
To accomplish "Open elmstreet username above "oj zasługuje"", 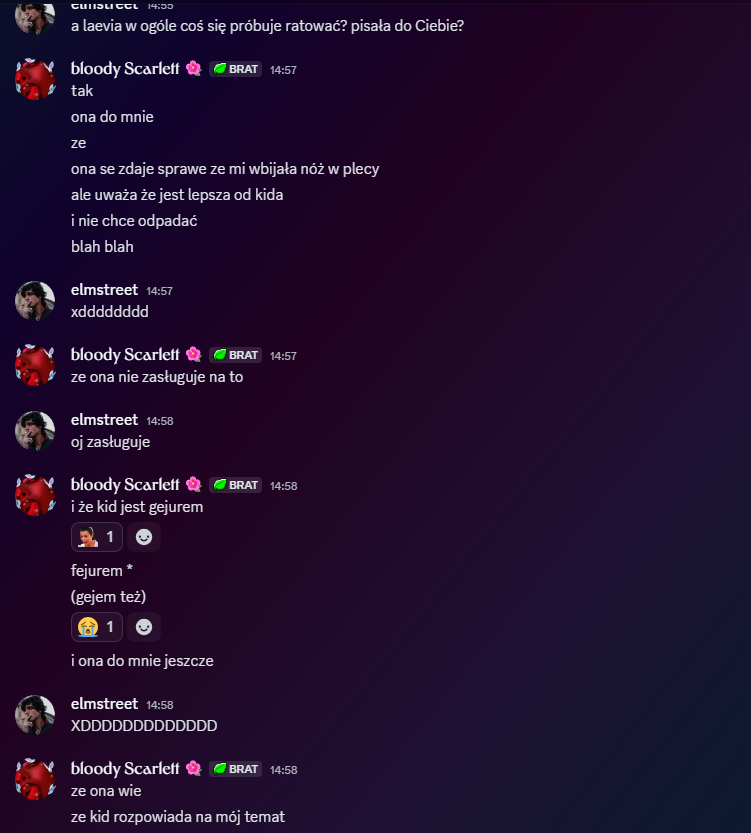I will pos(104,420).
